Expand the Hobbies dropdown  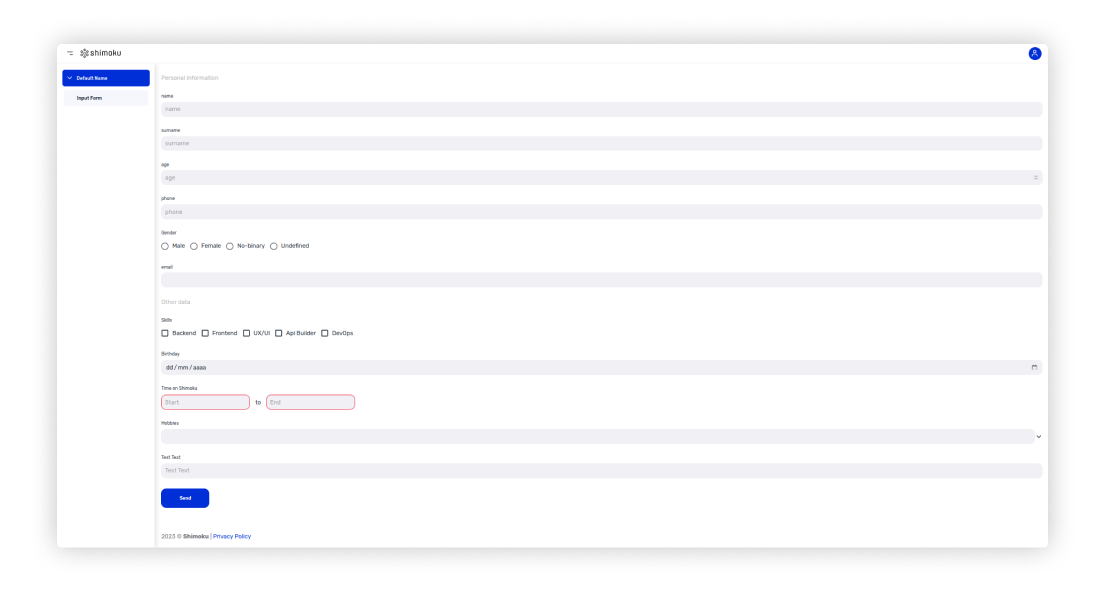pyautogui.click(x=1038, y=437)
